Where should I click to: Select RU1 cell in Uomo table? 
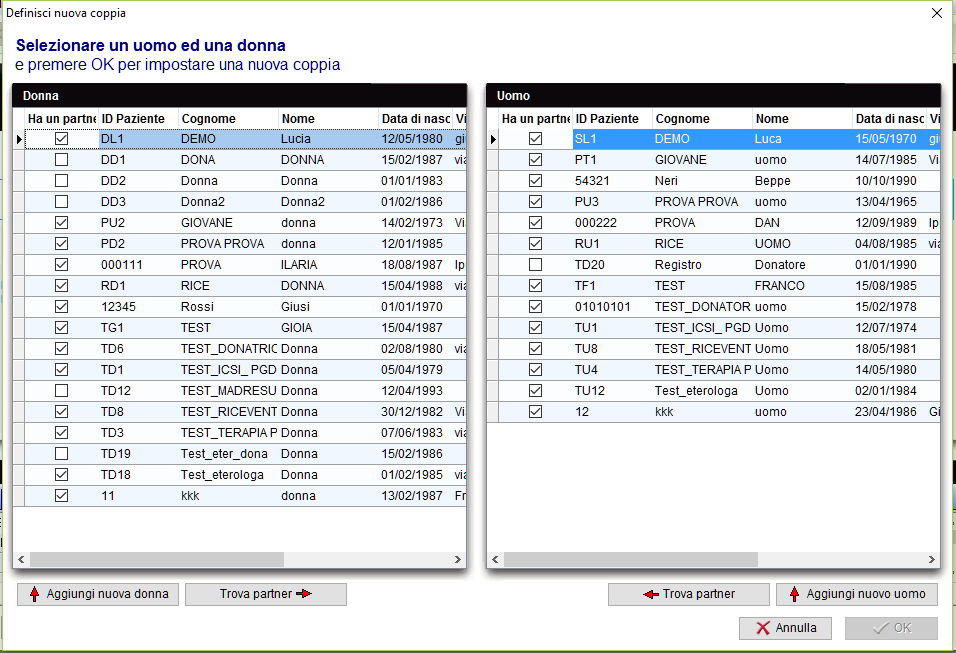[612, 244]
